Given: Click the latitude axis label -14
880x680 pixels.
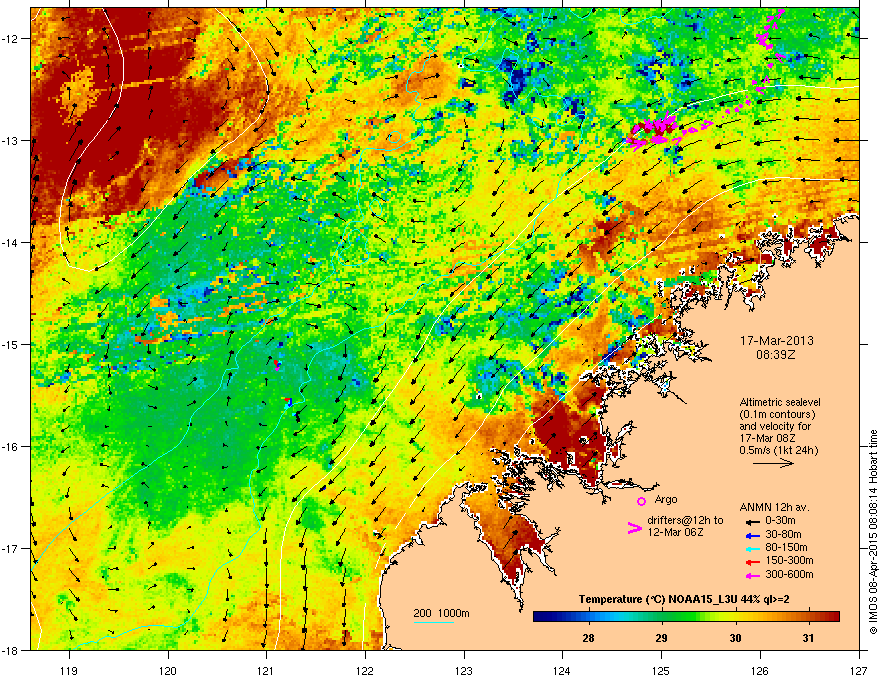Looking at the screenshot, I should coord(11,242).
